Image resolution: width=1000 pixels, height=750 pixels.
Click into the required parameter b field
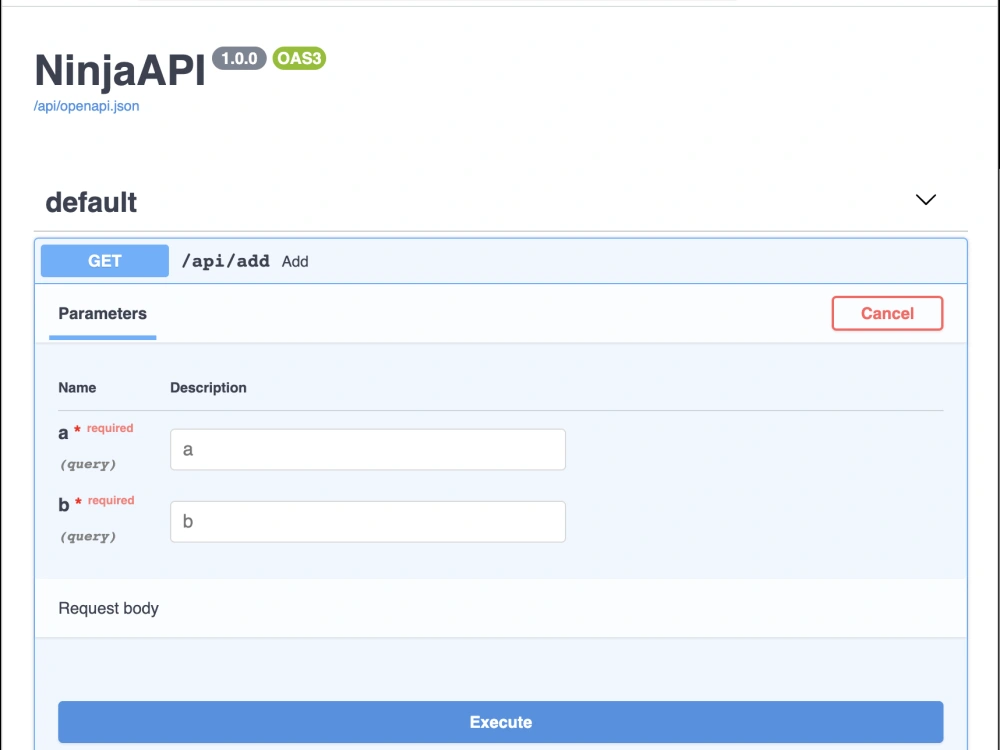pyautogui.click(x=367, y=521)
